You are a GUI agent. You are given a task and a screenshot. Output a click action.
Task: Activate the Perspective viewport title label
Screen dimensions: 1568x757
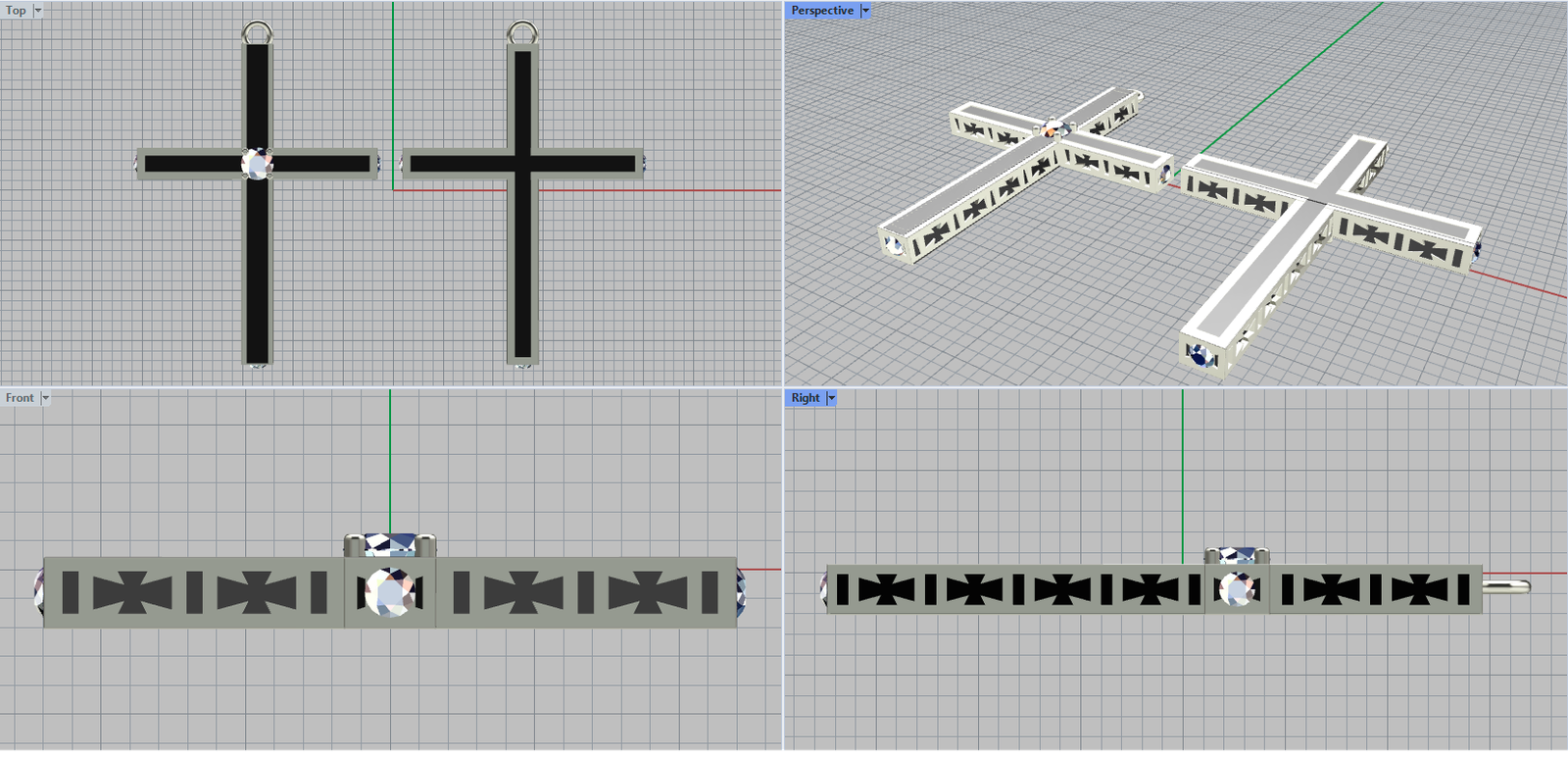click(821, 11)
